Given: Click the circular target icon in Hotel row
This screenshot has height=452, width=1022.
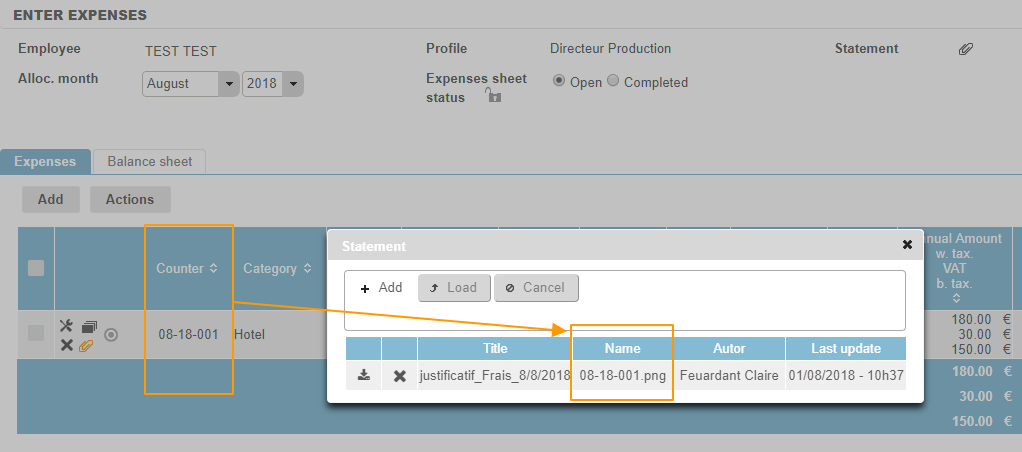Looking at the screenshot, I should tap(111, 335).
